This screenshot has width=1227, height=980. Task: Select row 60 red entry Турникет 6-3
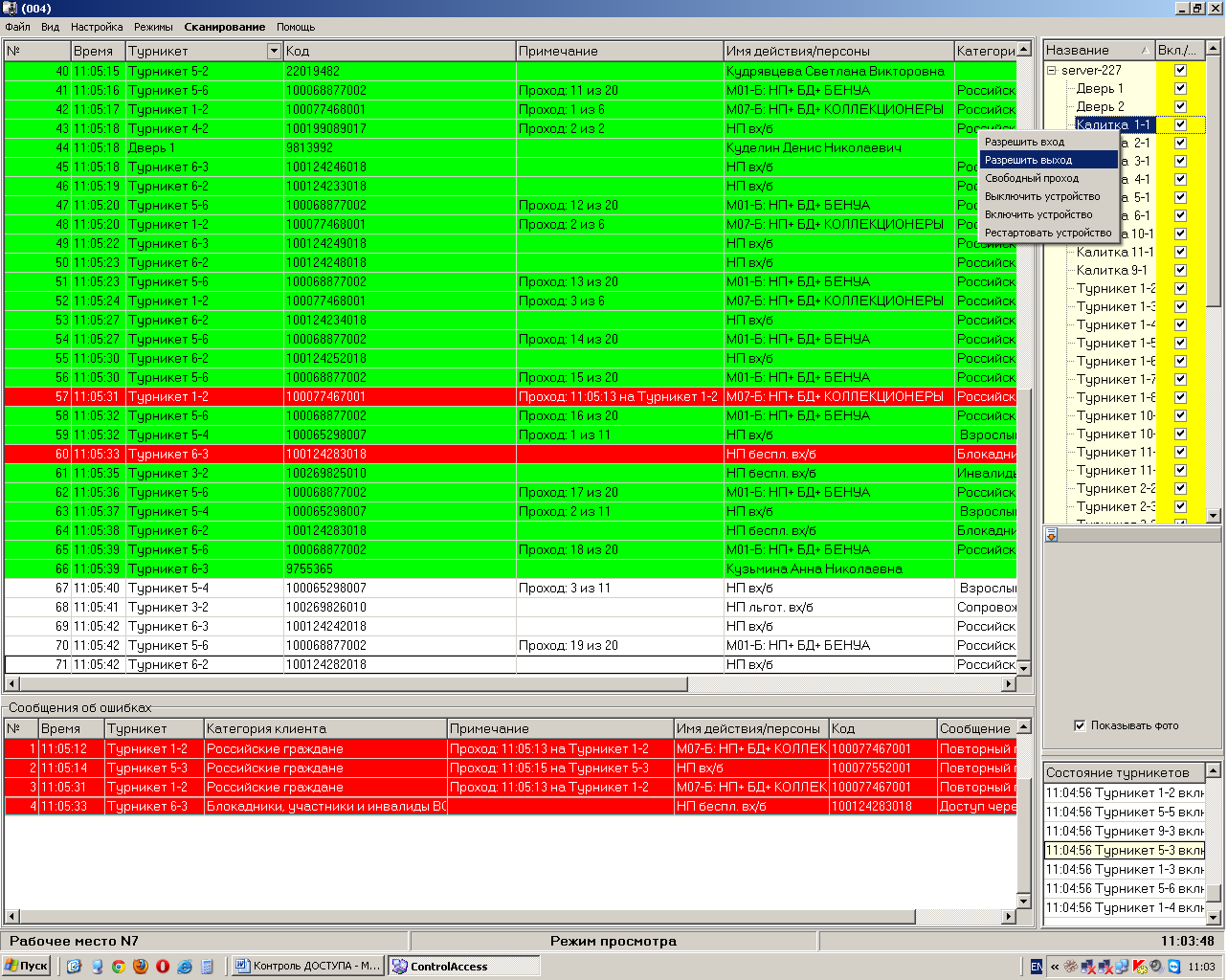coord(510,454)
